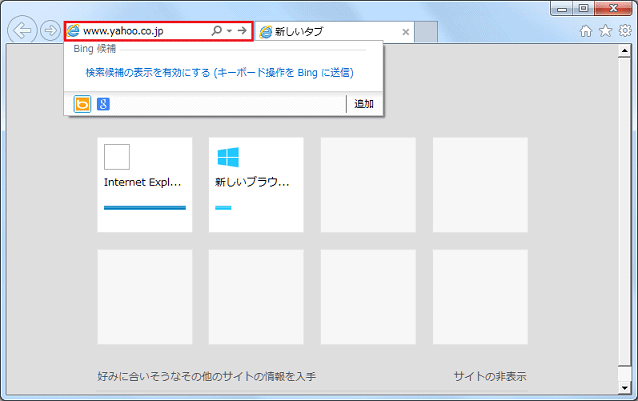This screenshot has width=638, height=401.
Task: Open the address bar autocomplete dropdown arrow
Action: (229, 31)
